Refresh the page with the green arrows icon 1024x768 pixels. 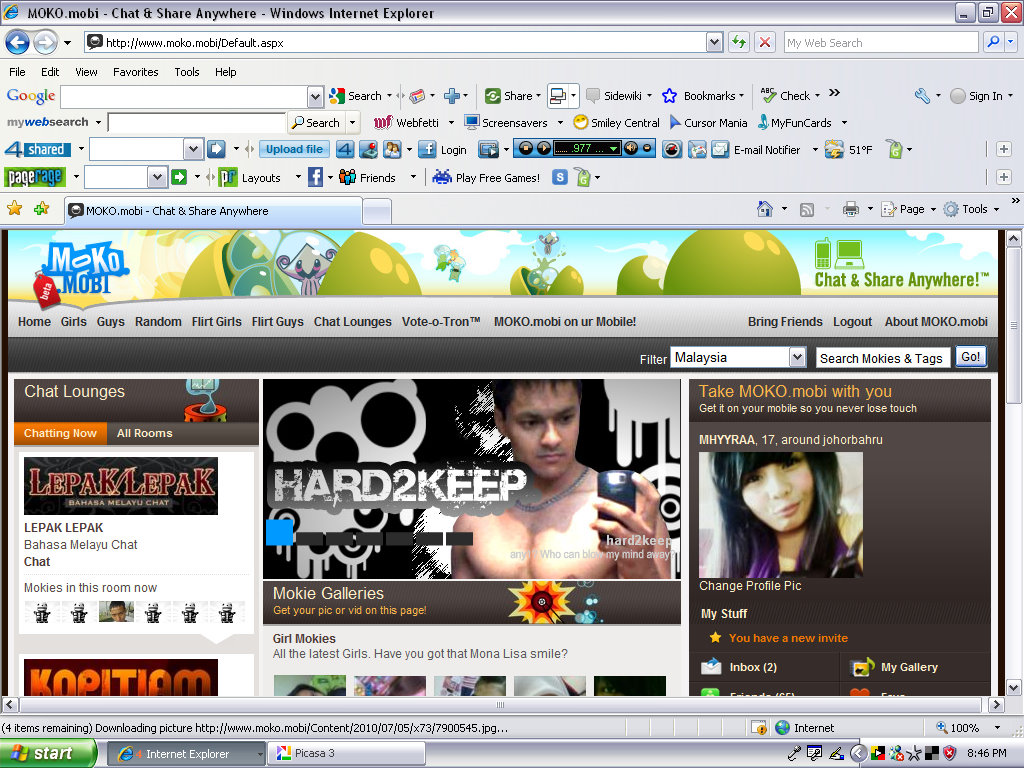click(x=739, y=43)
